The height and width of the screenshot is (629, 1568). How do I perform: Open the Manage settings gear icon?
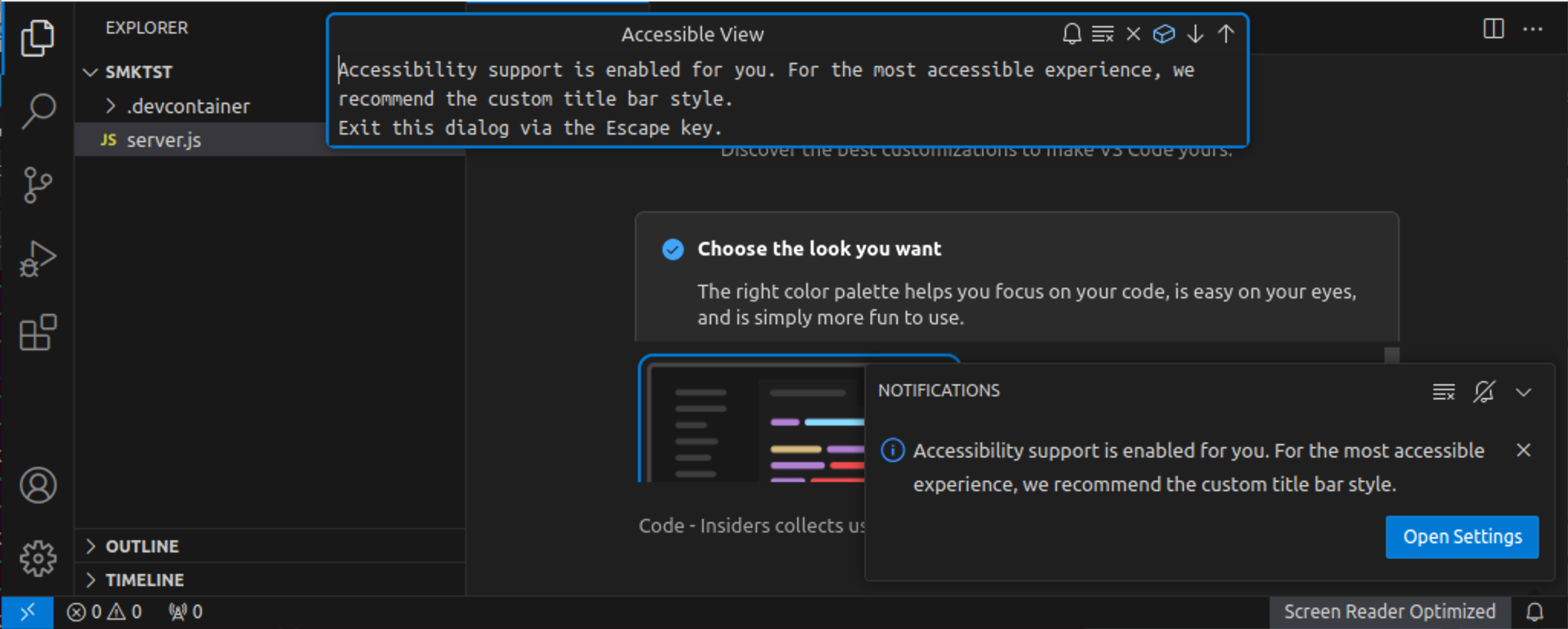click(x=37, y=559)
